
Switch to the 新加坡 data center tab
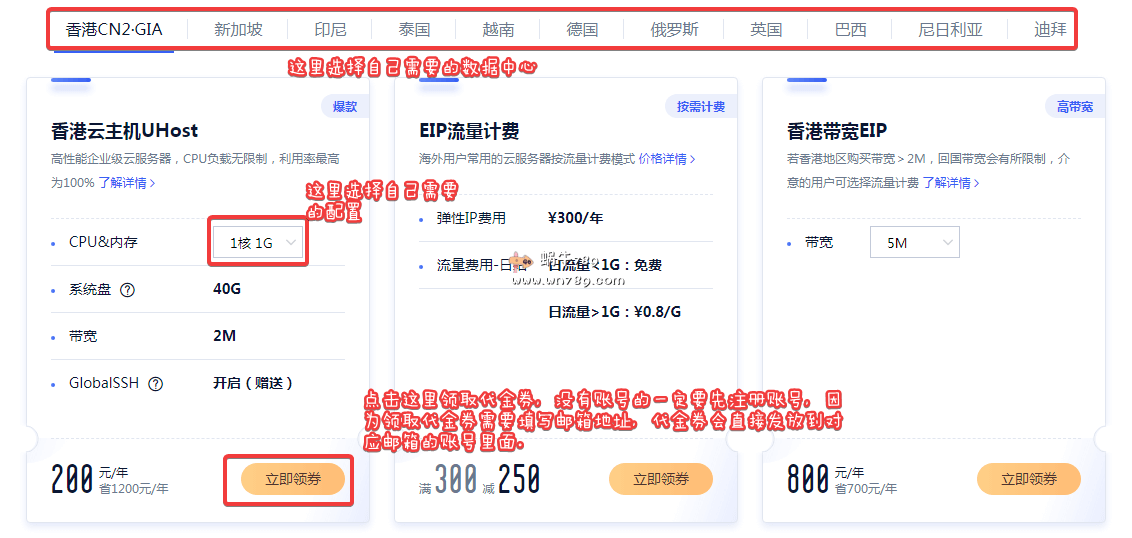point(238,29)
